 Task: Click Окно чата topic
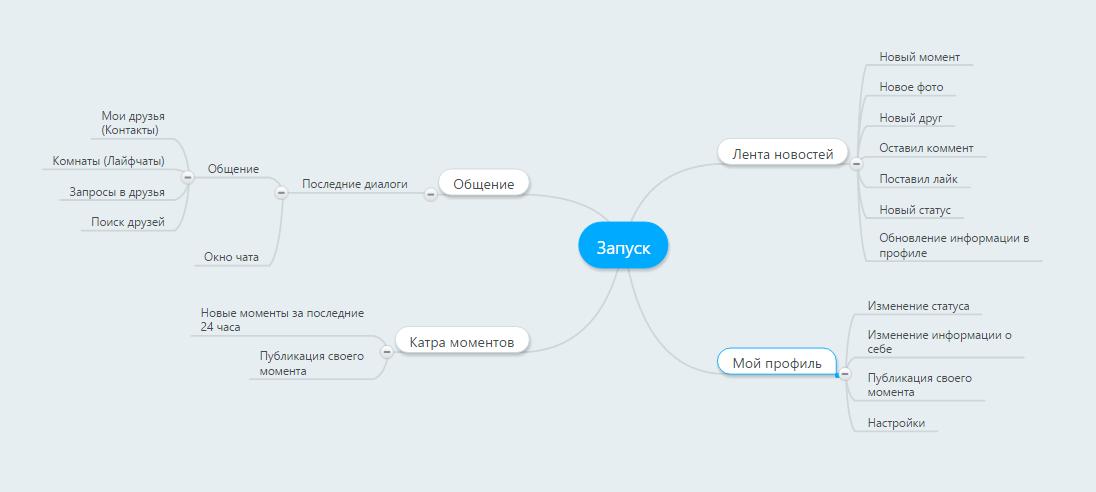click(231, 257)
